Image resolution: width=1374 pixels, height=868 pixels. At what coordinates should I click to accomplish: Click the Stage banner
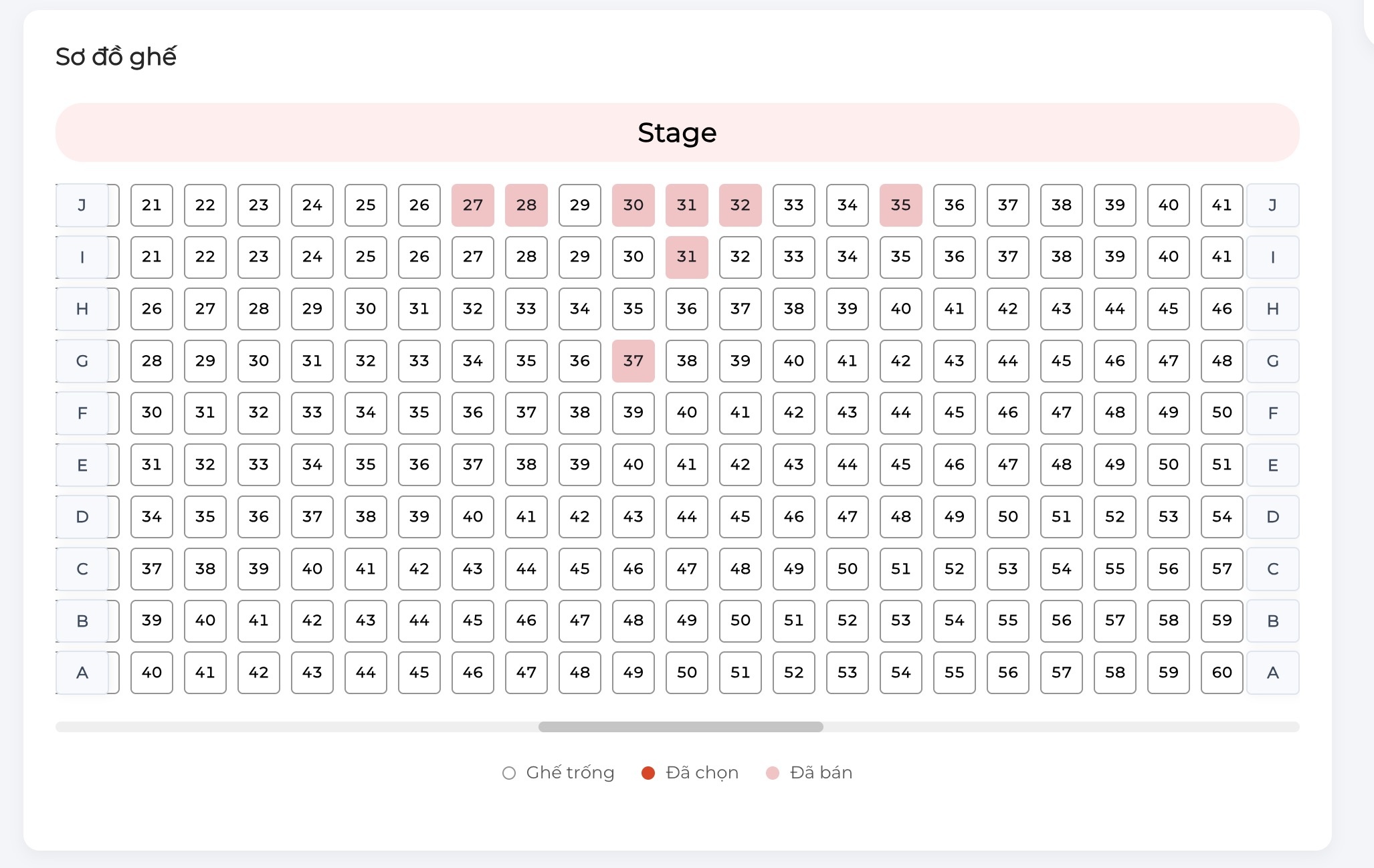pyautogui.click(x=677, y=132)
